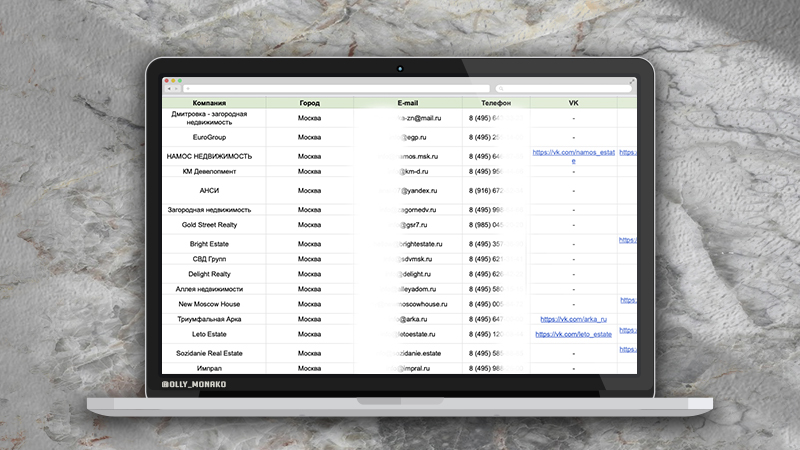Select the 'Москва' cell in the EuroGroup row
Image resolution: width=800 pixels, height=450 pixels.
(x=309, y=137)
